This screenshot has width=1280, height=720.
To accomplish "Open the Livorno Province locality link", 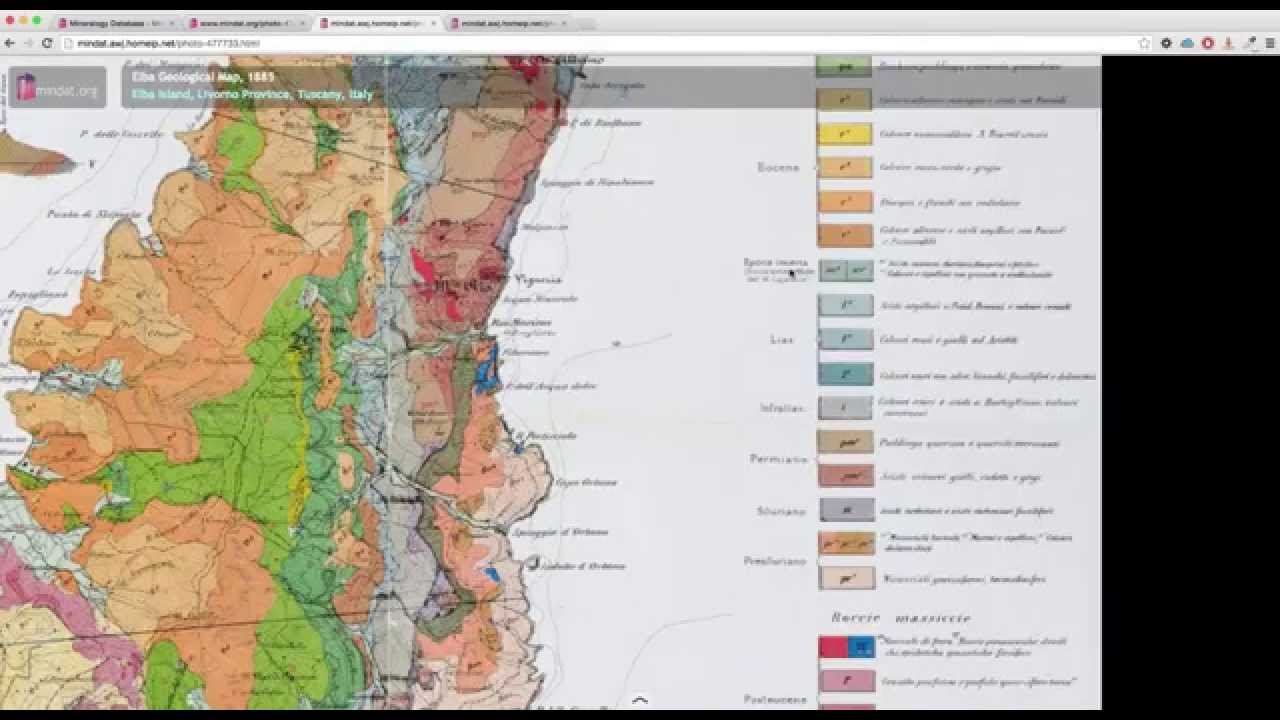I will point(244,94).
